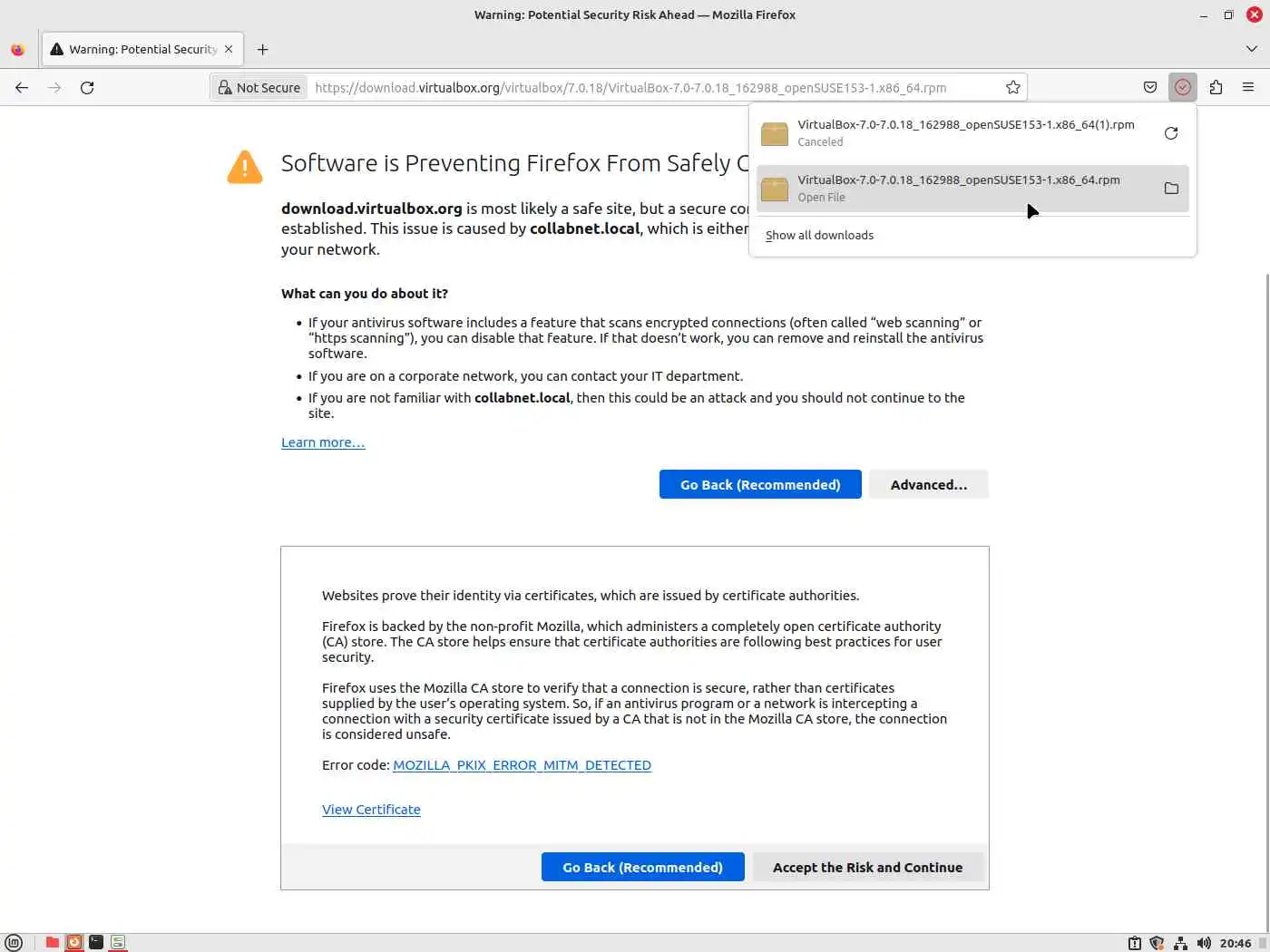Click Show all downloads
Viewport: 1270px width, 952px height.
pos(819,236)
